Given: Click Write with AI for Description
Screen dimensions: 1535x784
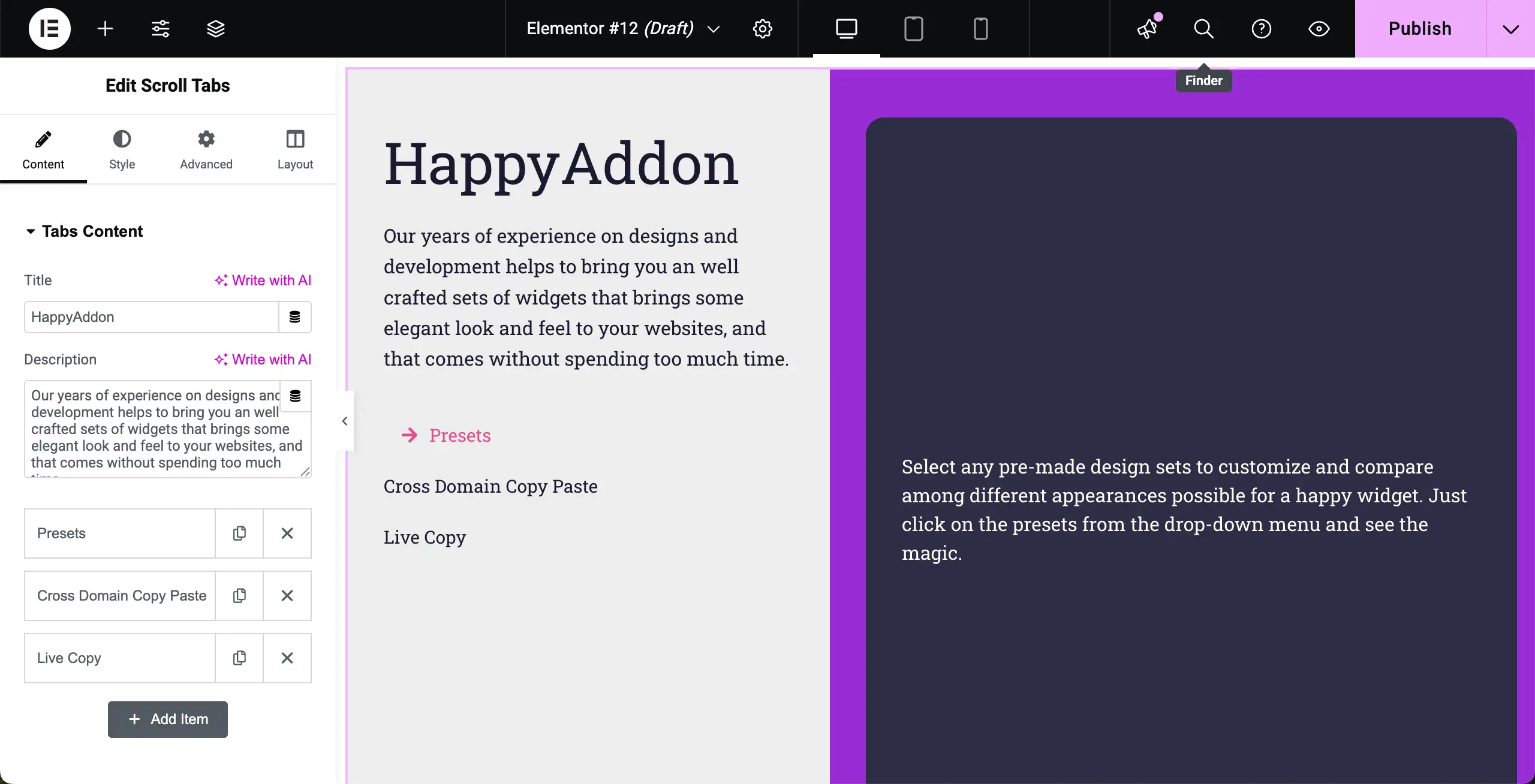Looking at the screenshot, I should (263, 360).
